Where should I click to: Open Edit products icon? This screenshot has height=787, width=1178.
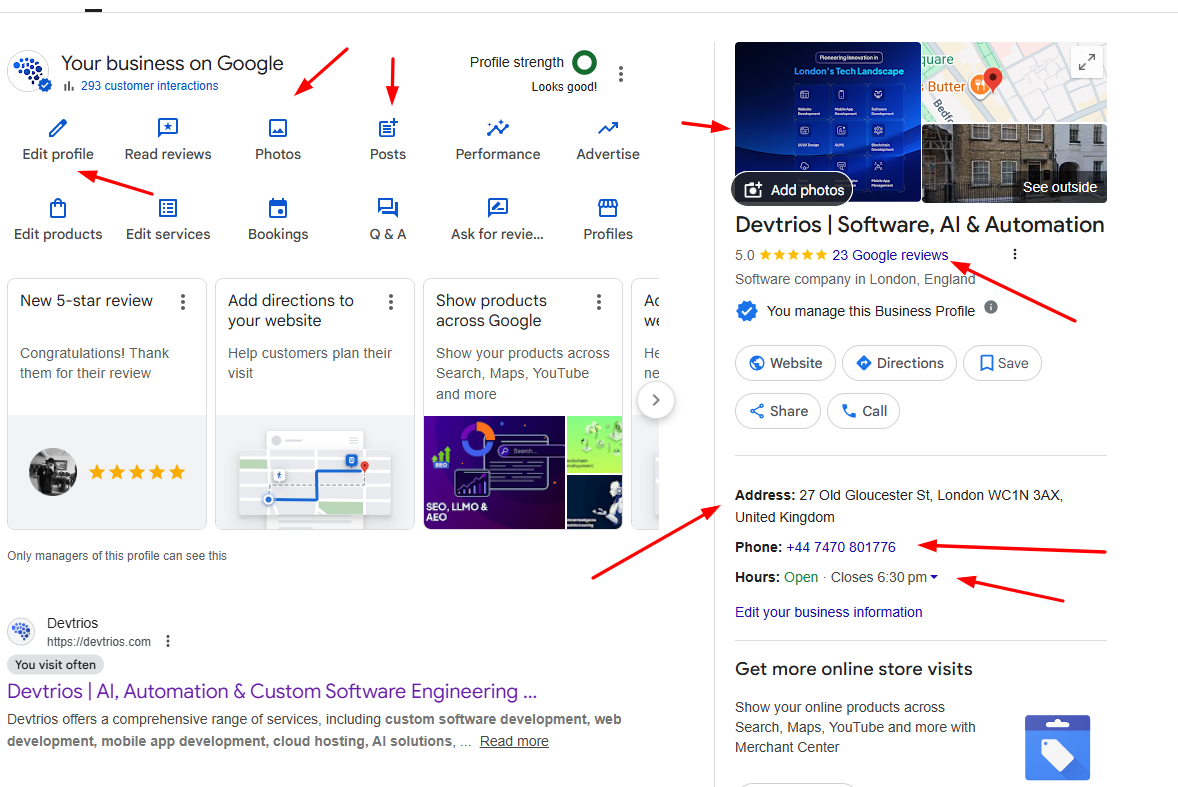57,208
